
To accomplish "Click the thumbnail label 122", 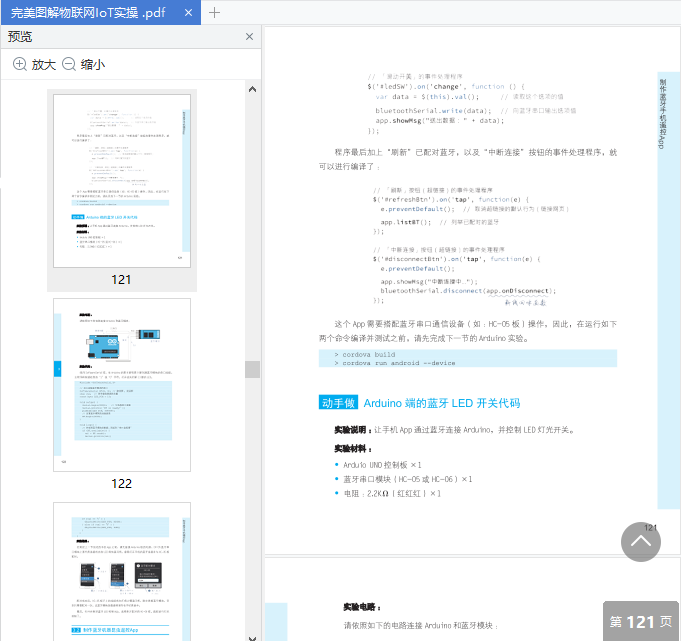I will (x=121, y=484).
